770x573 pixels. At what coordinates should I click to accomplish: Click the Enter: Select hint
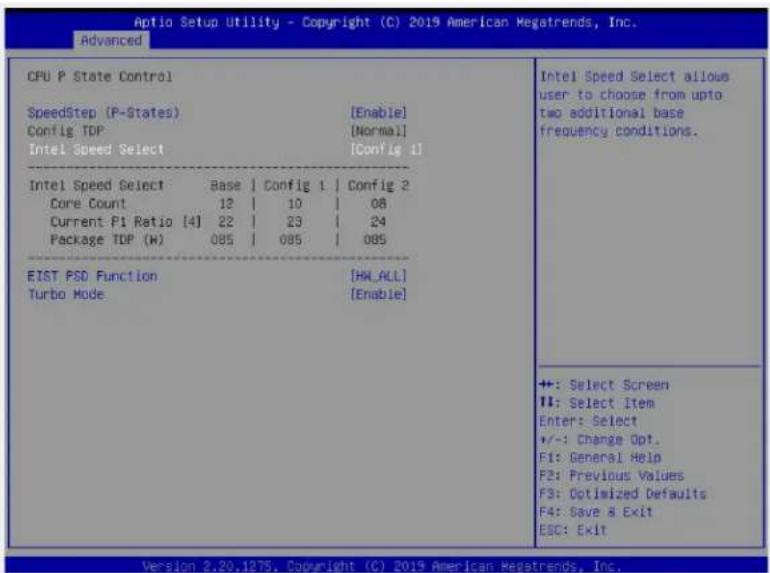588,421
